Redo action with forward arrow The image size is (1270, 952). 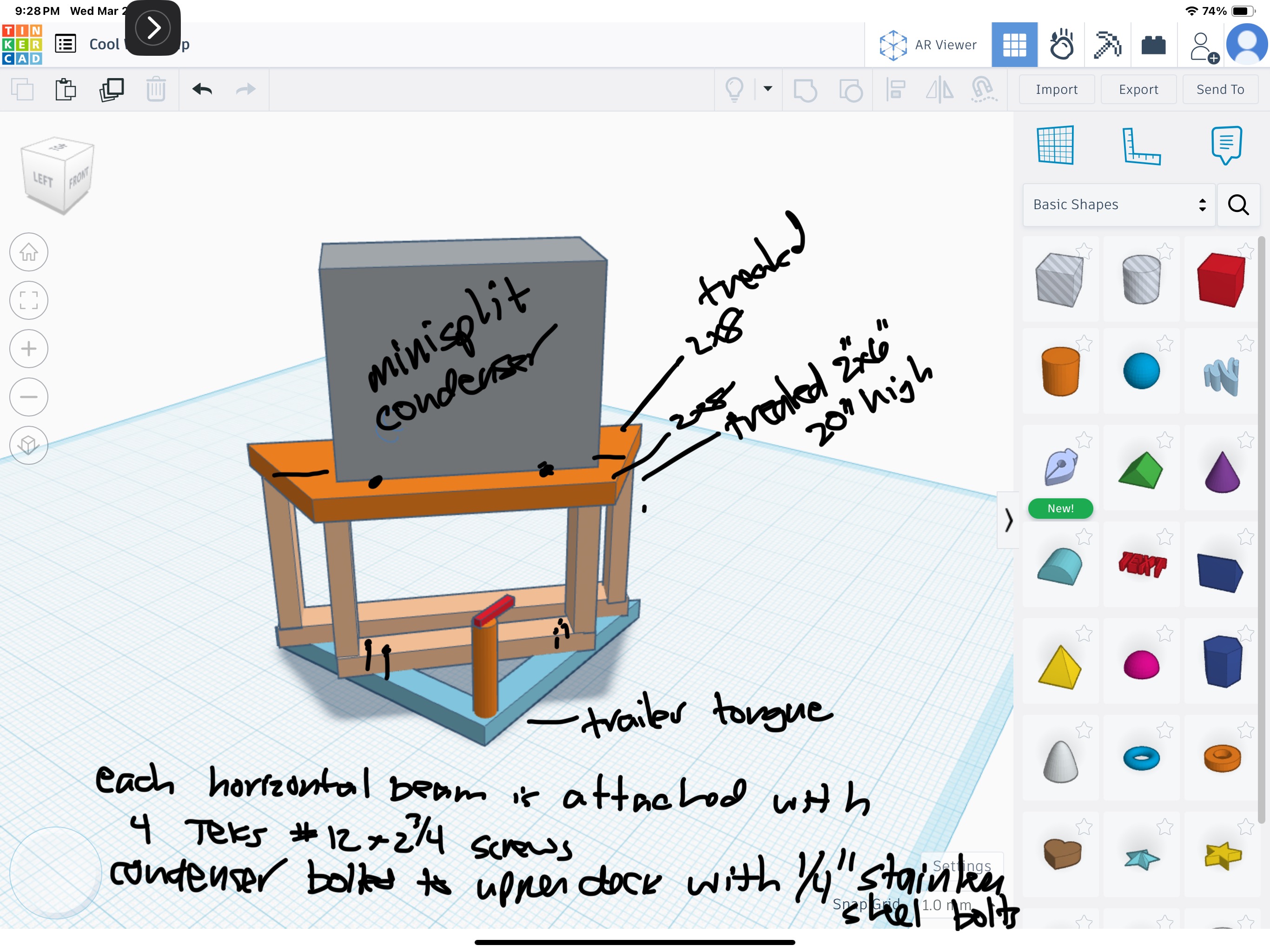(246, 89)
